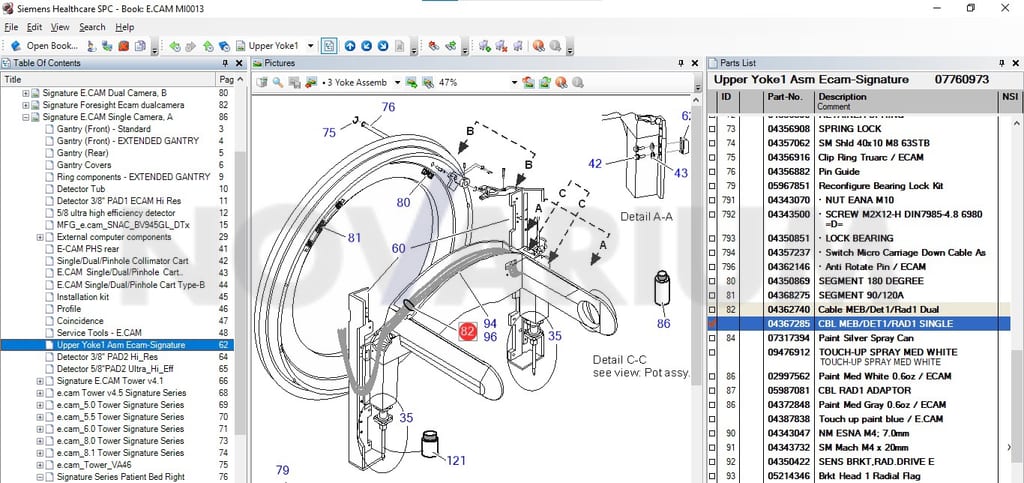Expand the Signature E.CAM Tower v4.1 node
The height and width of the screenshot is (483, 1024).
click(39, 381)
